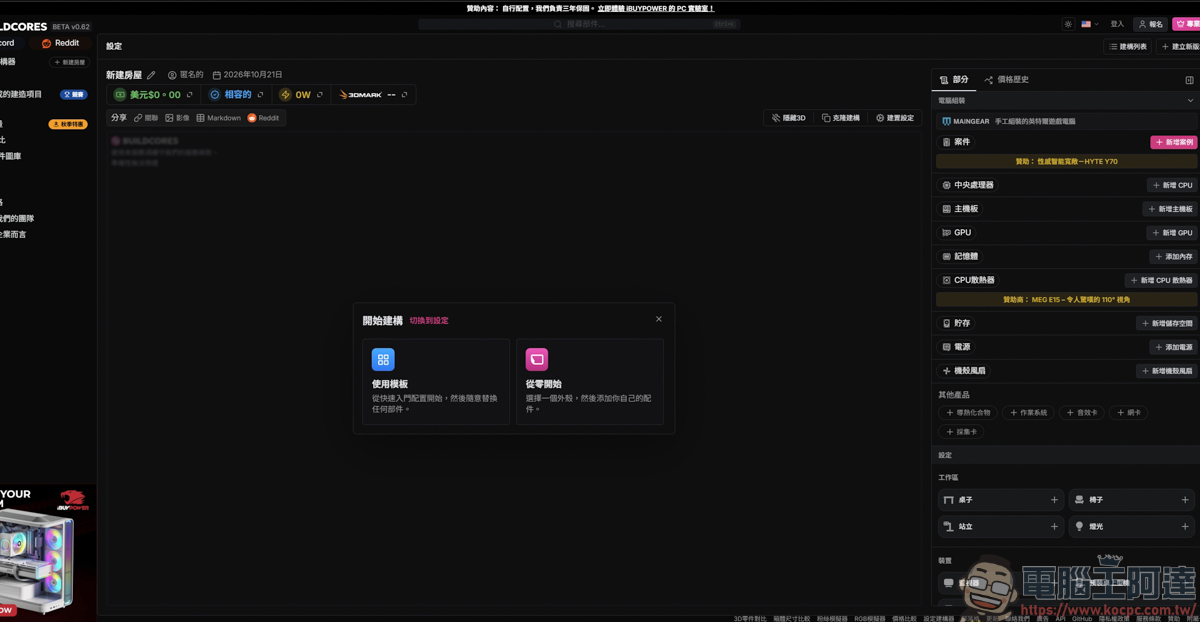
Task: Click the GPU category icon
Action: (946, 233)
